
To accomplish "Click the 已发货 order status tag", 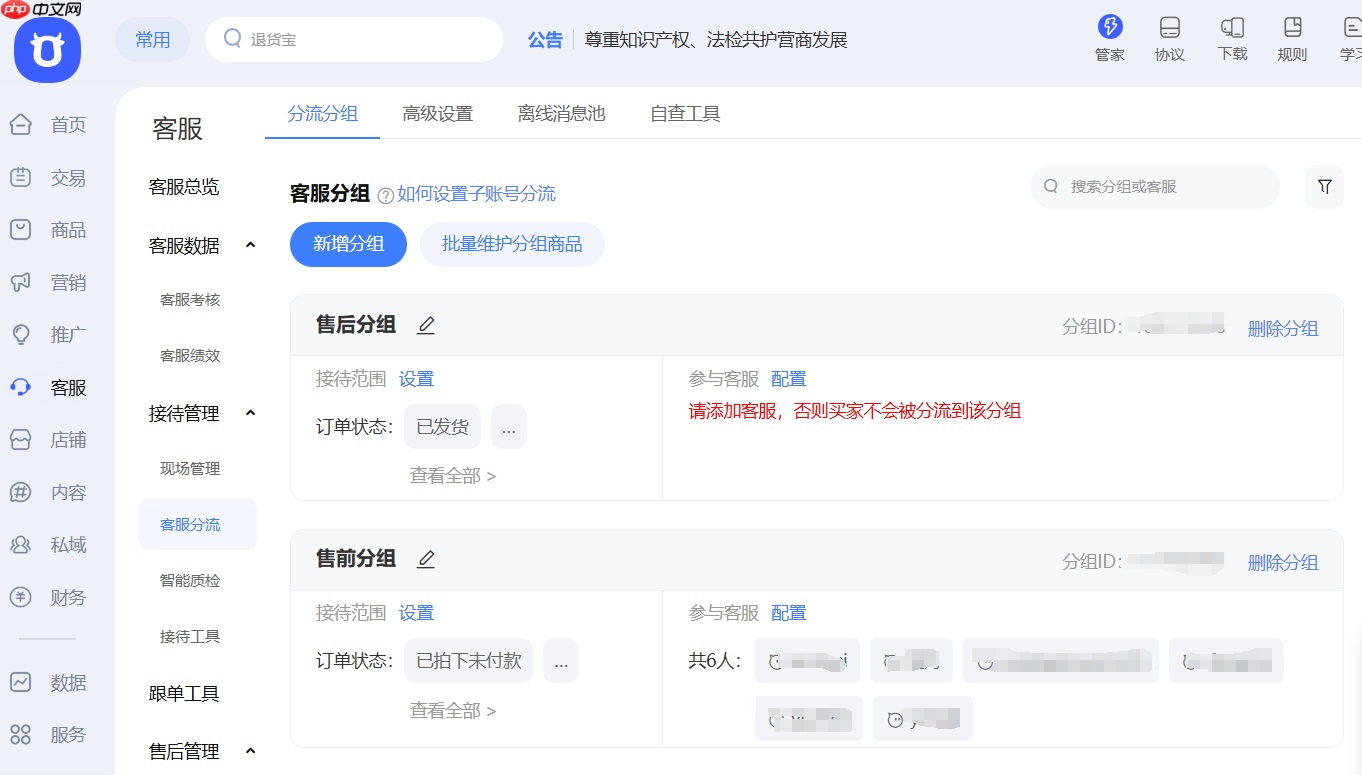I will 442,427.
